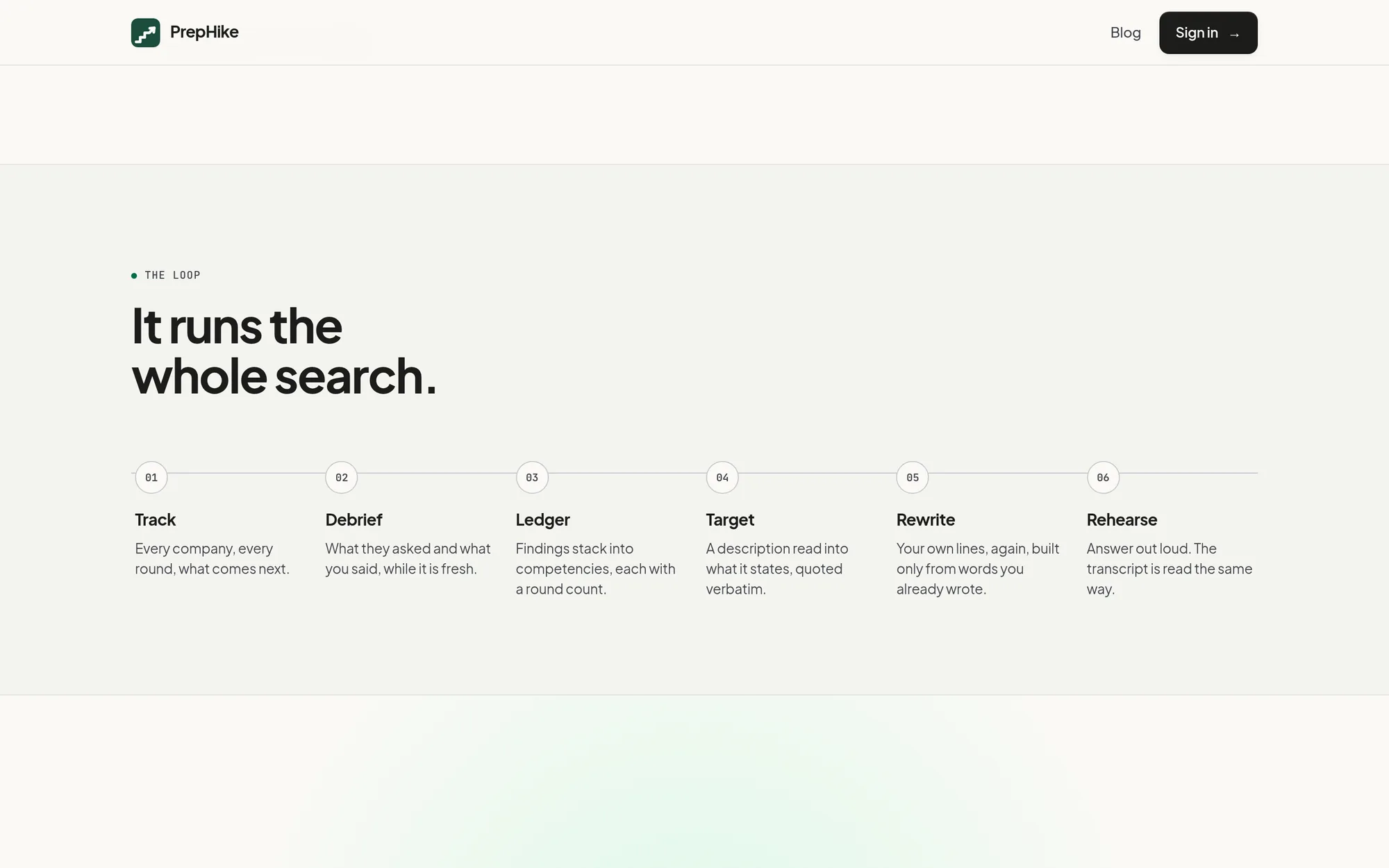This screenshot has height=868, width=1389.
Task: Click the Ledger step heading
Action: pos(542,519)
